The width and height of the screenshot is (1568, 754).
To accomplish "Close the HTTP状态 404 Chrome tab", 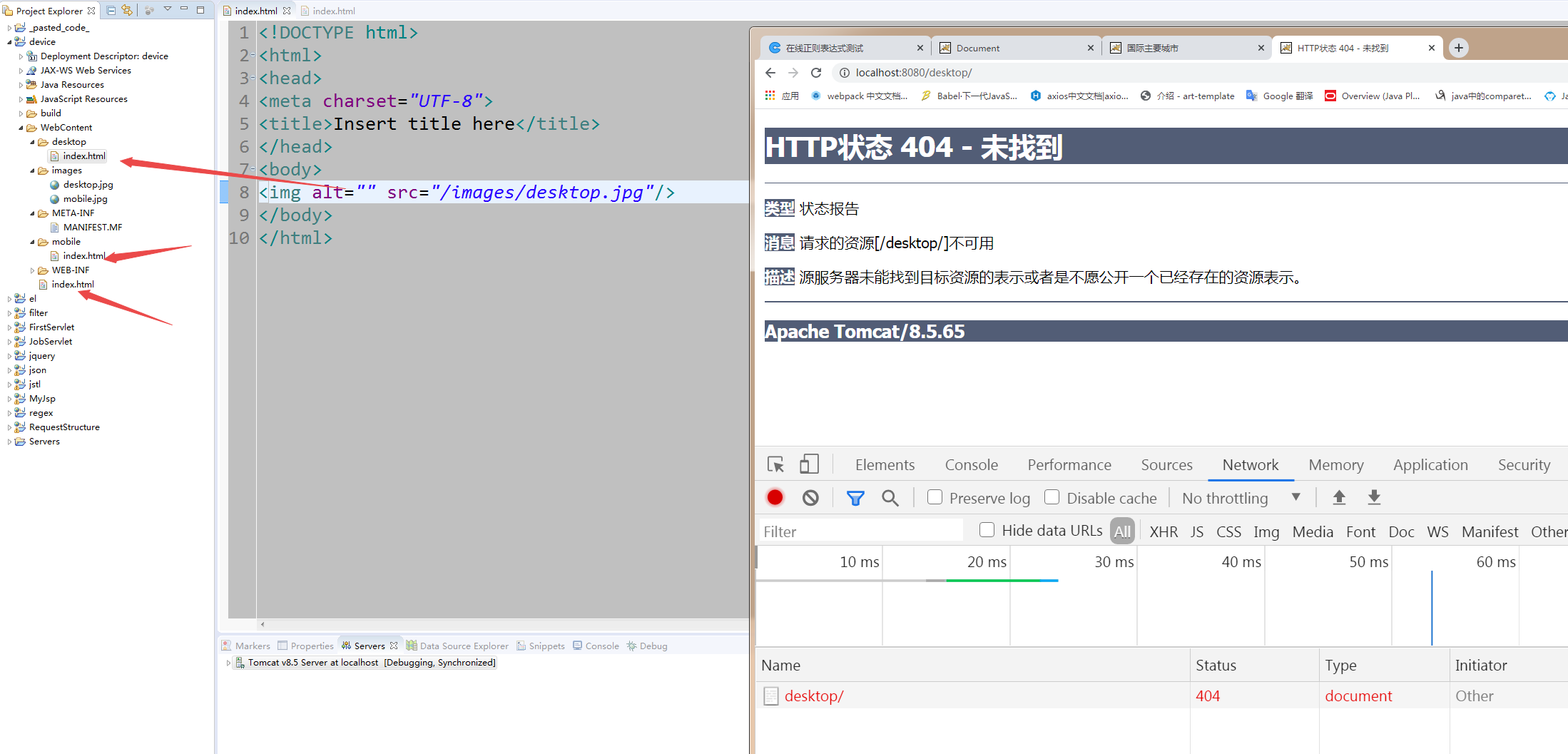I will pos(1432,48).
